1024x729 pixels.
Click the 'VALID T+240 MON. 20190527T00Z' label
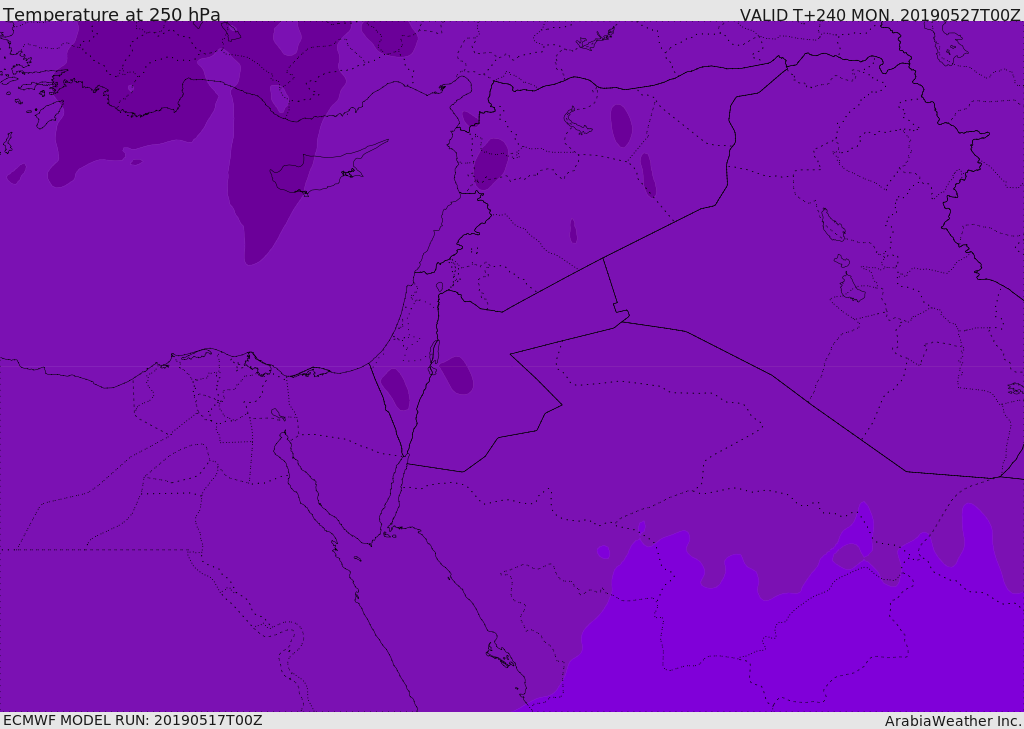click(x=880, y=14)
